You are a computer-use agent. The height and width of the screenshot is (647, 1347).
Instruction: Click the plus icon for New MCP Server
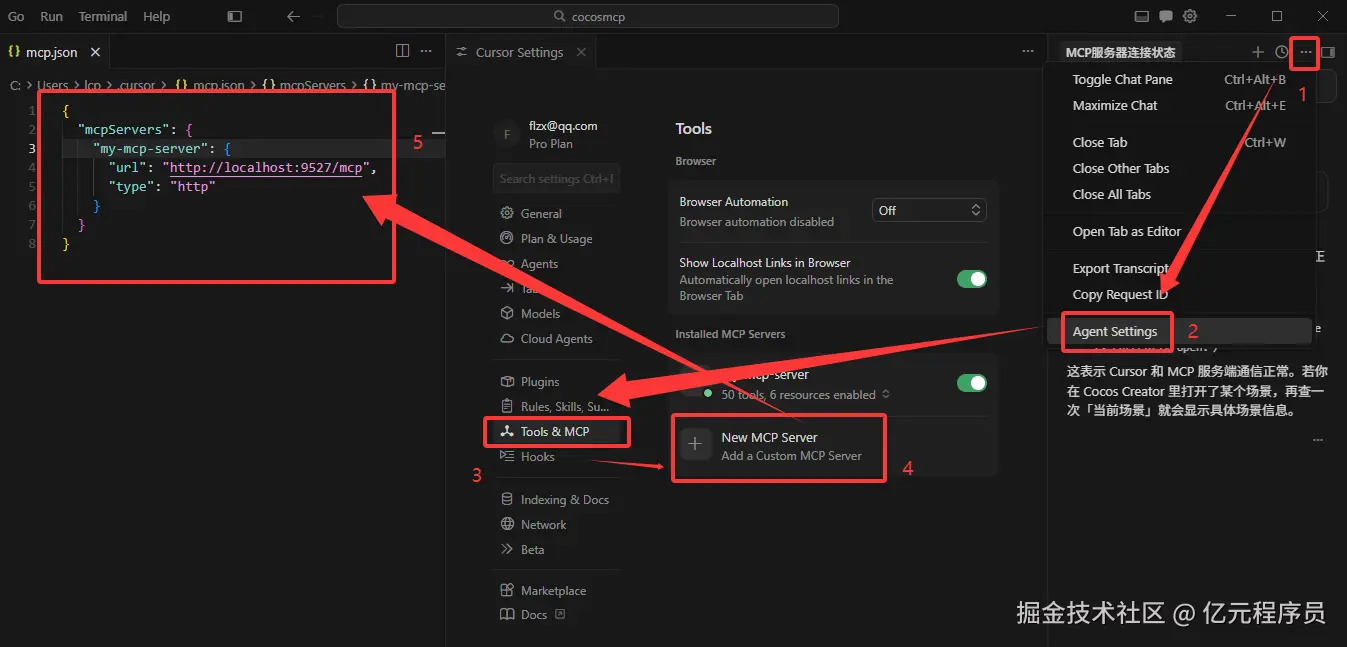click(696, 446)
